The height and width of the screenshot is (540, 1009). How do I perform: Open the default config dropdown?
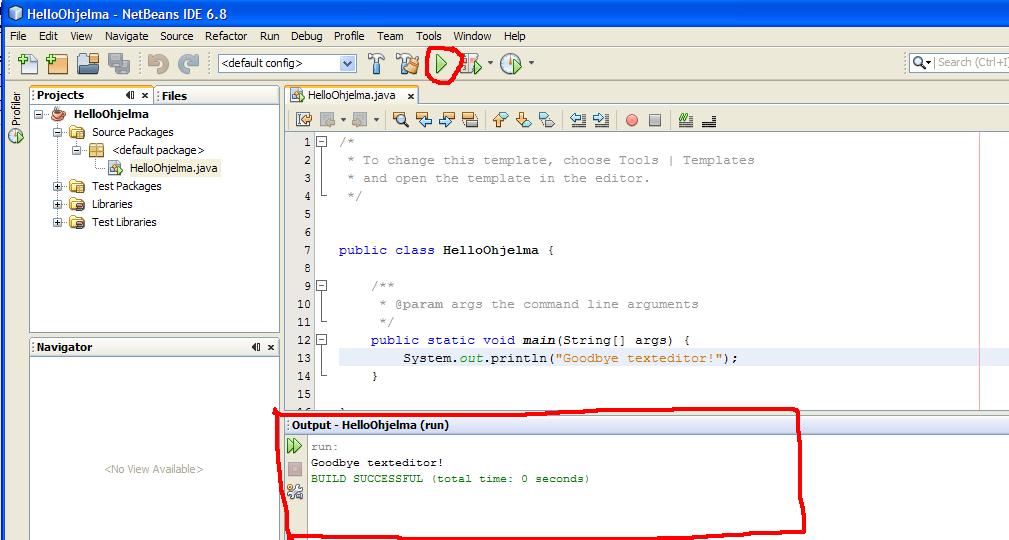[x=347, y=63]
